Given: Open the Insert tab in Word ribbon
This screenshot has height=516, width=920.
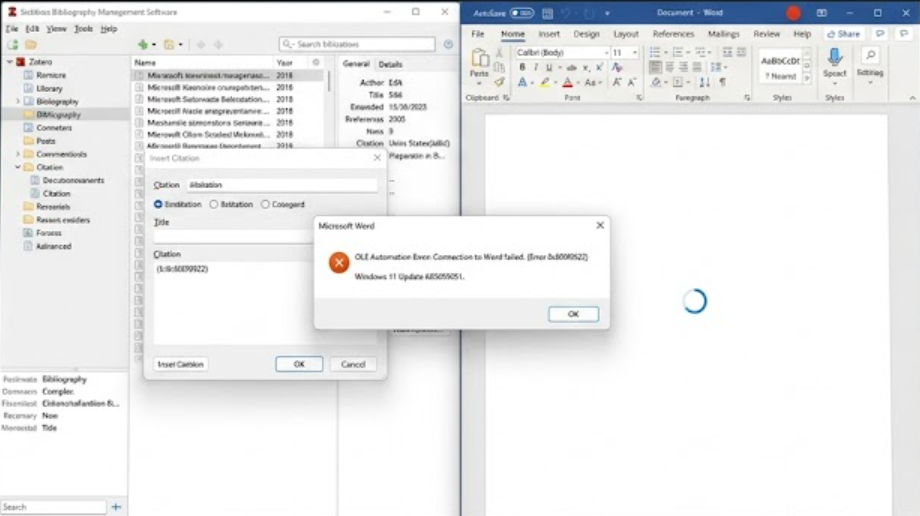Looking at the screenshot, I should click(x=549, y=34).
